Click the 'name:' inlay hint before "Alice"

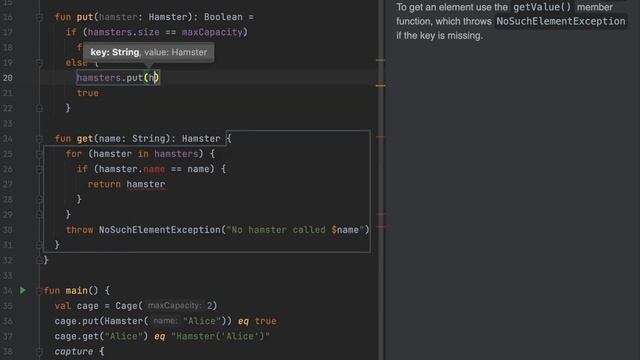(165, 321)
